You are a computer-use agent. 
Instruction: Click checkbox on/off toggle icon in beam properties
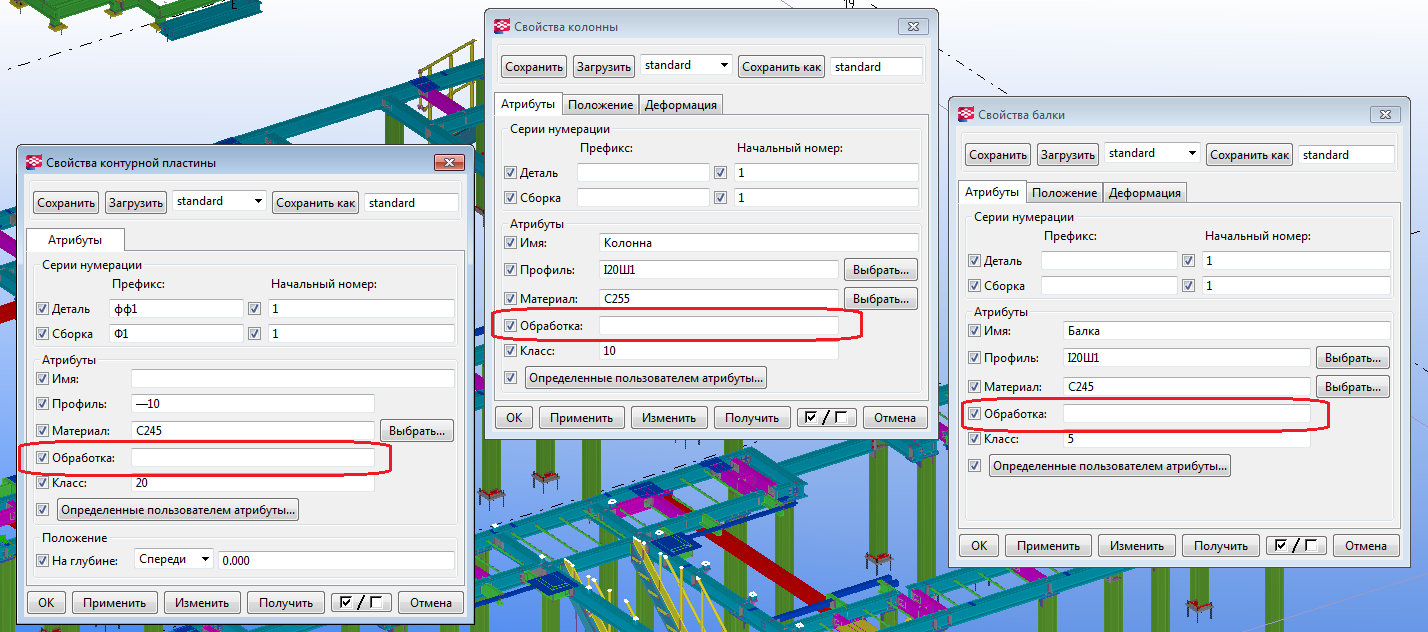coord(1296,545)
